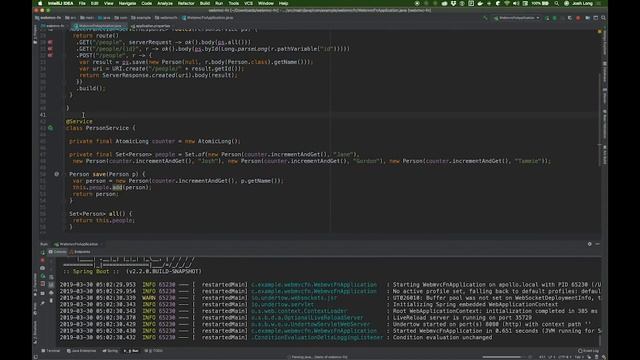640x360 pixels.
Task: Stop the process with the red Run panel button
Action: 42,260
